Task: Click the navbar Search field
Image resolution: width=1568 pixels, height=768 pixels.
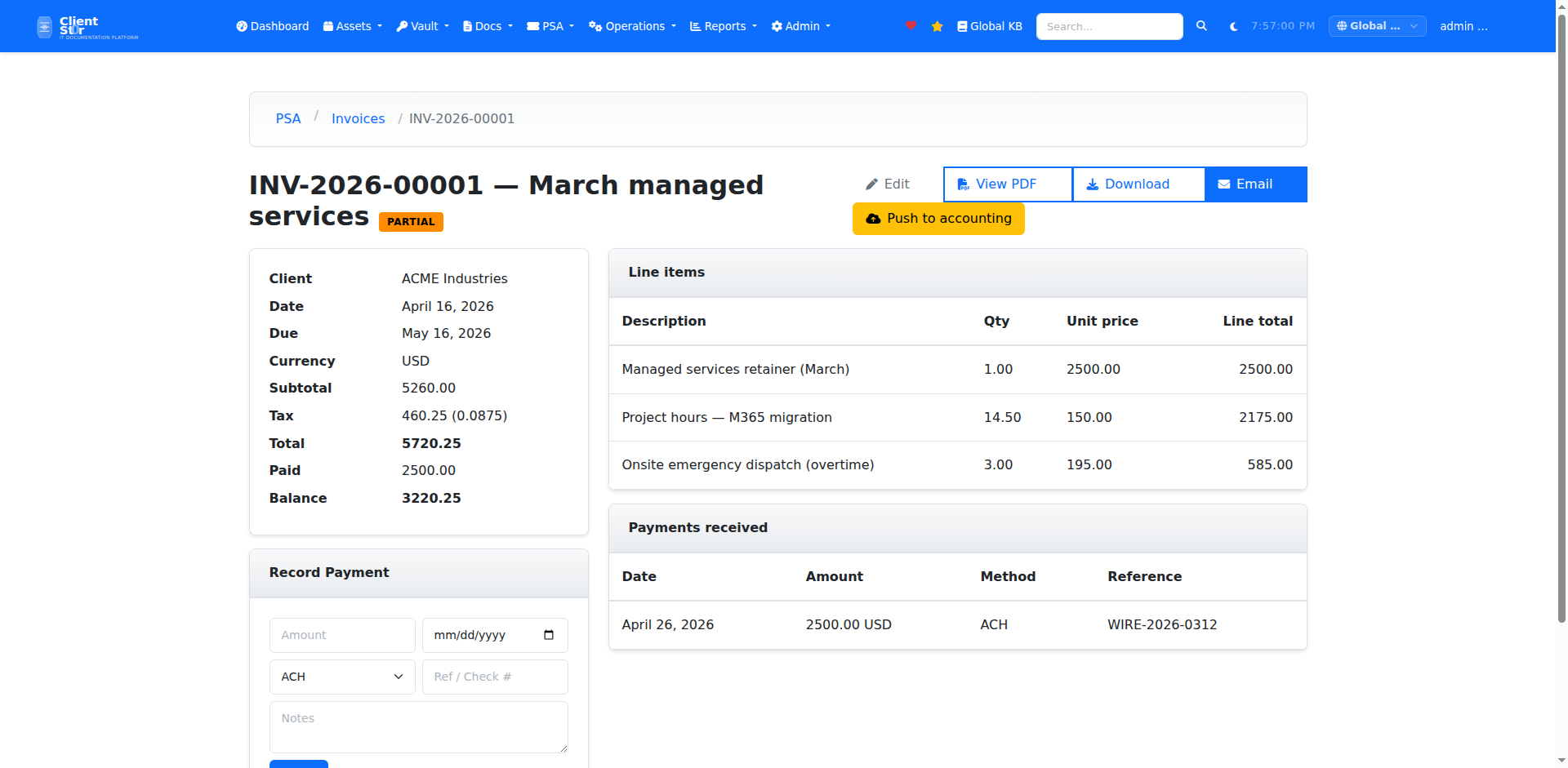Action: click(x=1109, y=26)
